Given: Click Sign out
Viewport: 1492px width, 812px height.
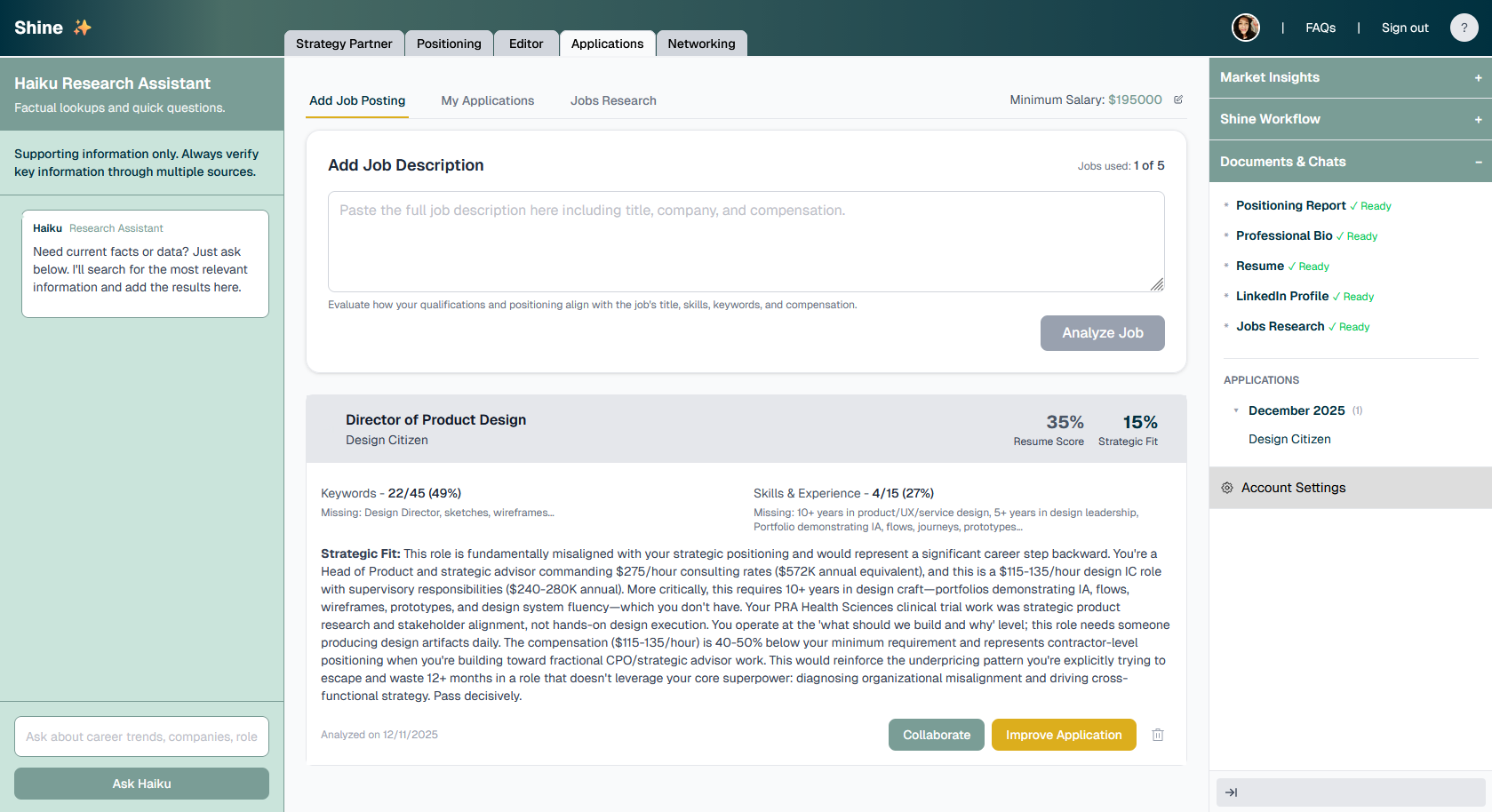Looking at the screenshot, I should coord(1405,28).
